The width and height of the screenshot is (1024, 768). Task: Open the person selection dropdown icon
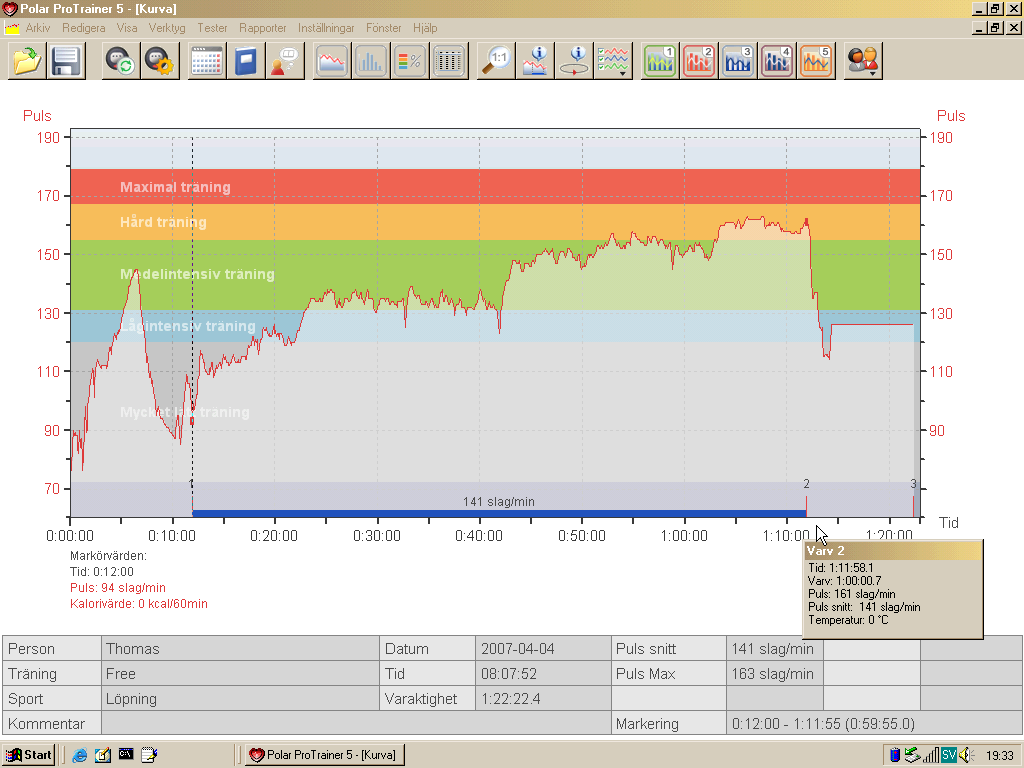tap(863, 61)
